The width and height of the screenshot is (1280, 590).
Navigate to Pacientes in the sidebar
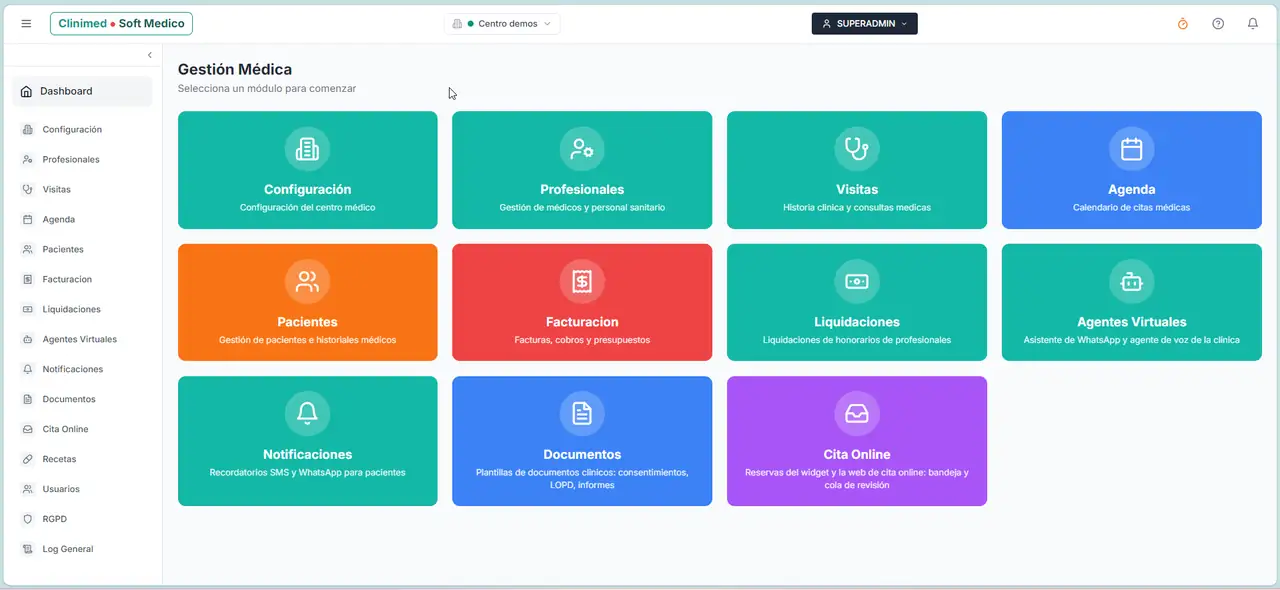point(82,249)
